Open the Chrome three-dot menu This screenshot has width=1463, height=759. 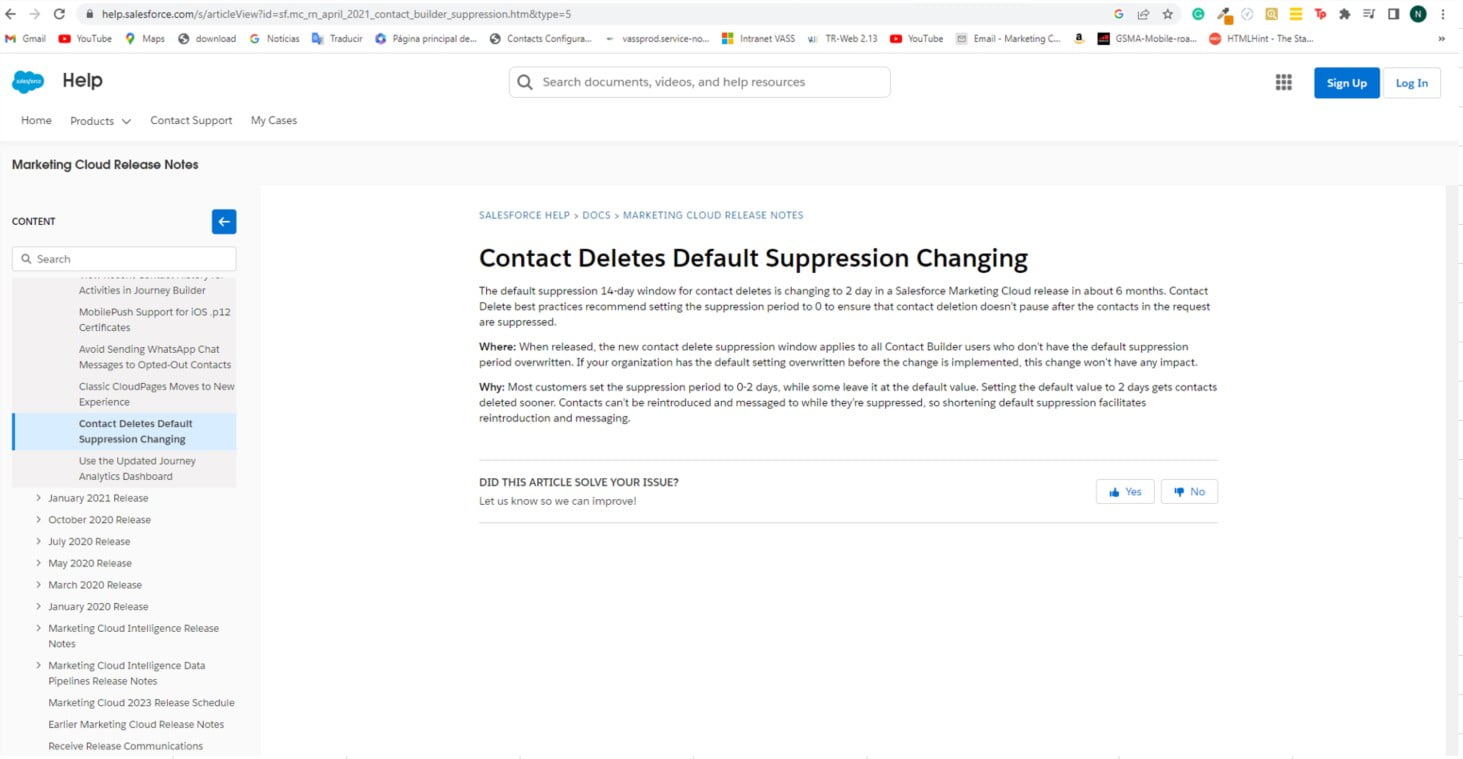click(x=1443, y=15)
